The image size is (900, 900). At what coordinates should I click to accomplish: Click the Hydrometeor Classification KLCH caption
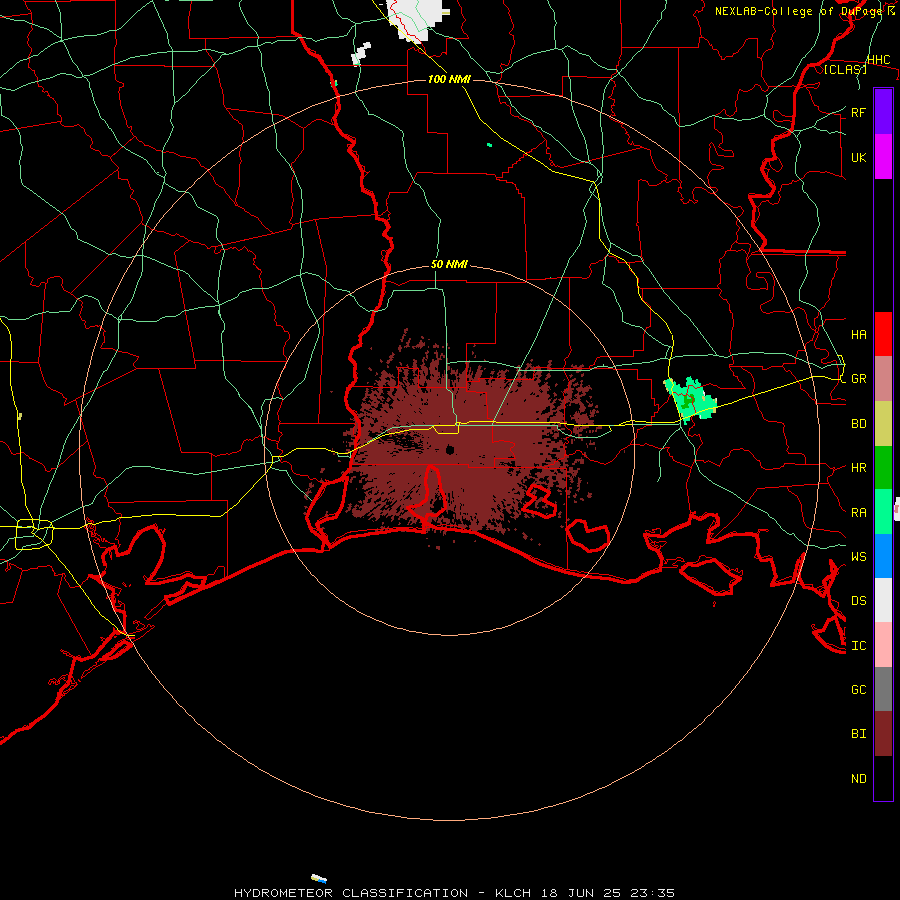pyautogui.click(x=454, y=893)
